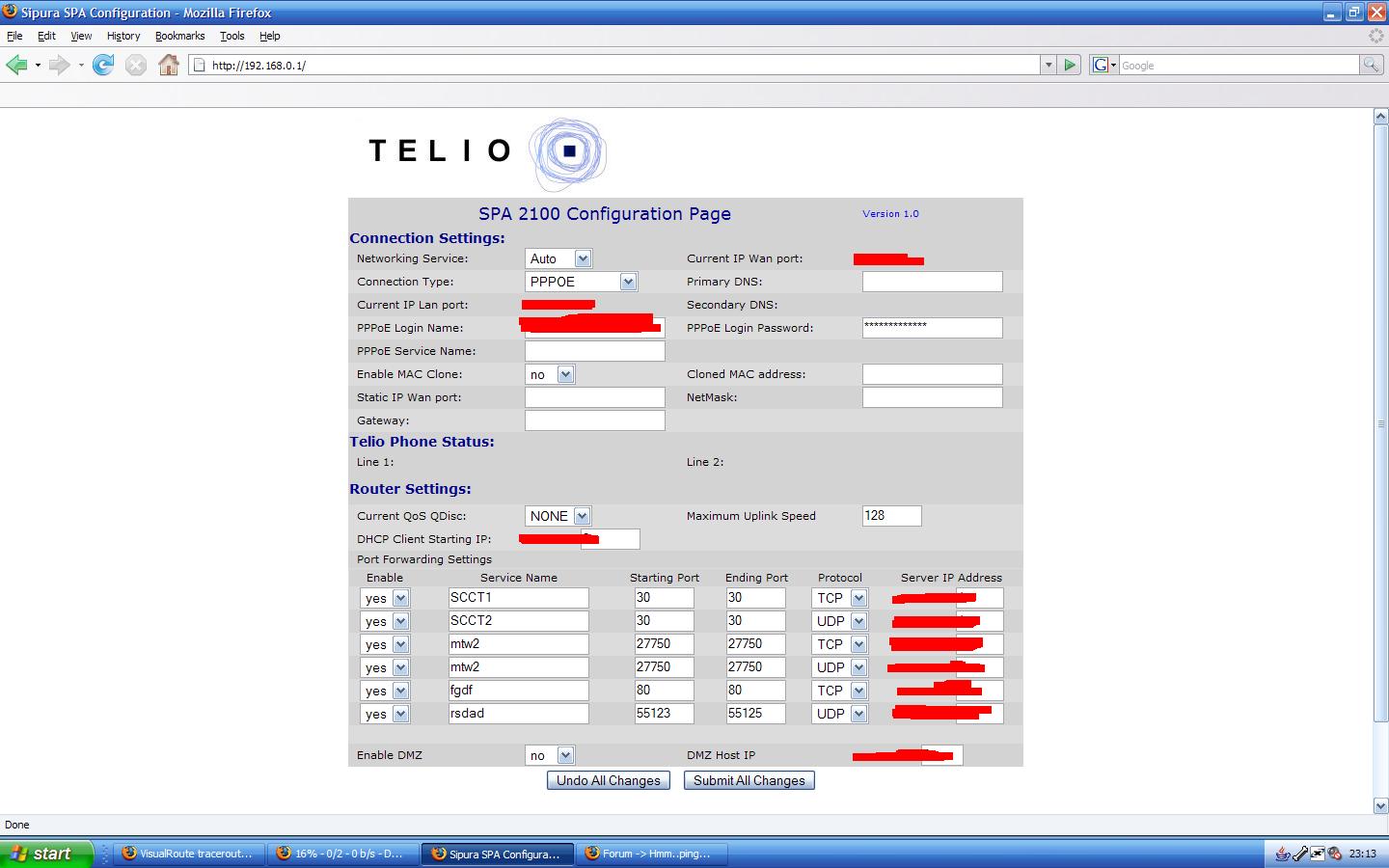Reload the page with the refresh icon
The height and width of the screenshot is (868, 1389).
click(103, 65)
